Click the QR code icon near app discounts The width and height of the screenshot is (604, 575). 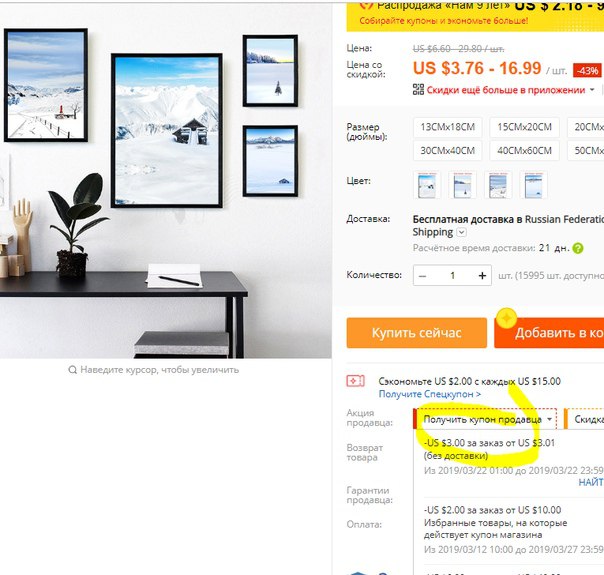tap(418, 90)
